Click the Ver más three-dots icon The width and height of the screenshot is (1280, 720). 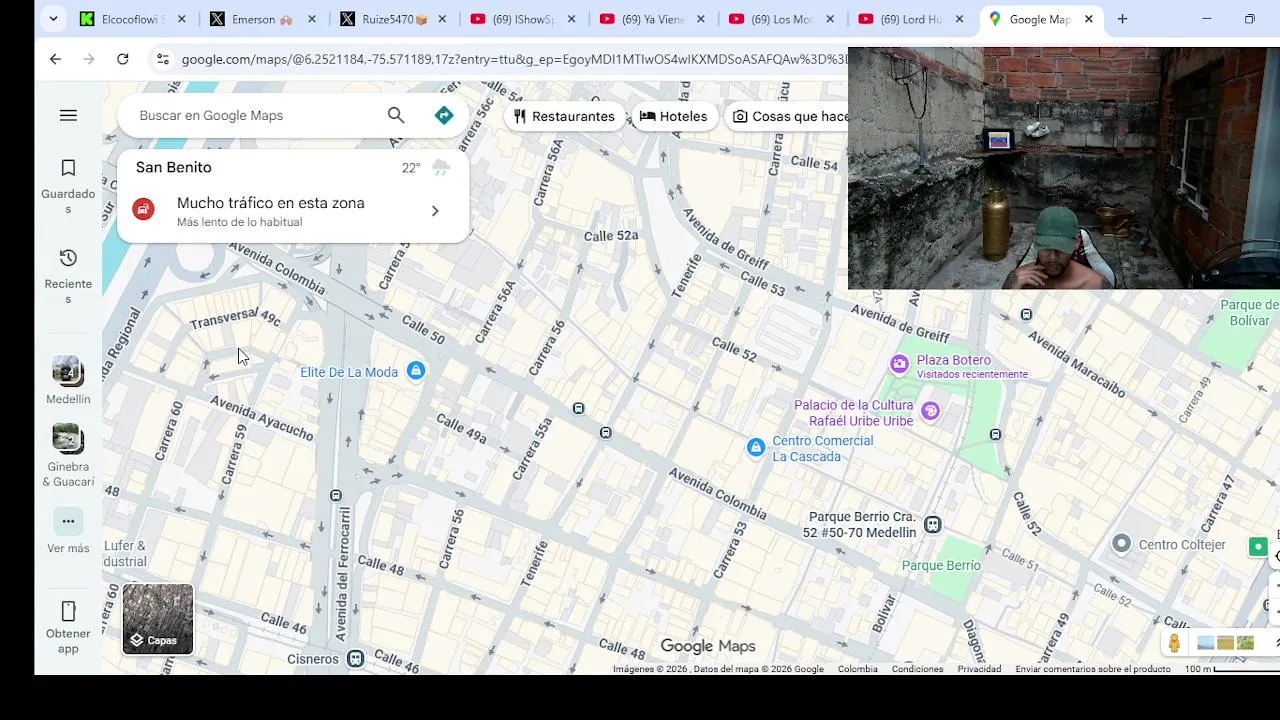pos(68,521)
